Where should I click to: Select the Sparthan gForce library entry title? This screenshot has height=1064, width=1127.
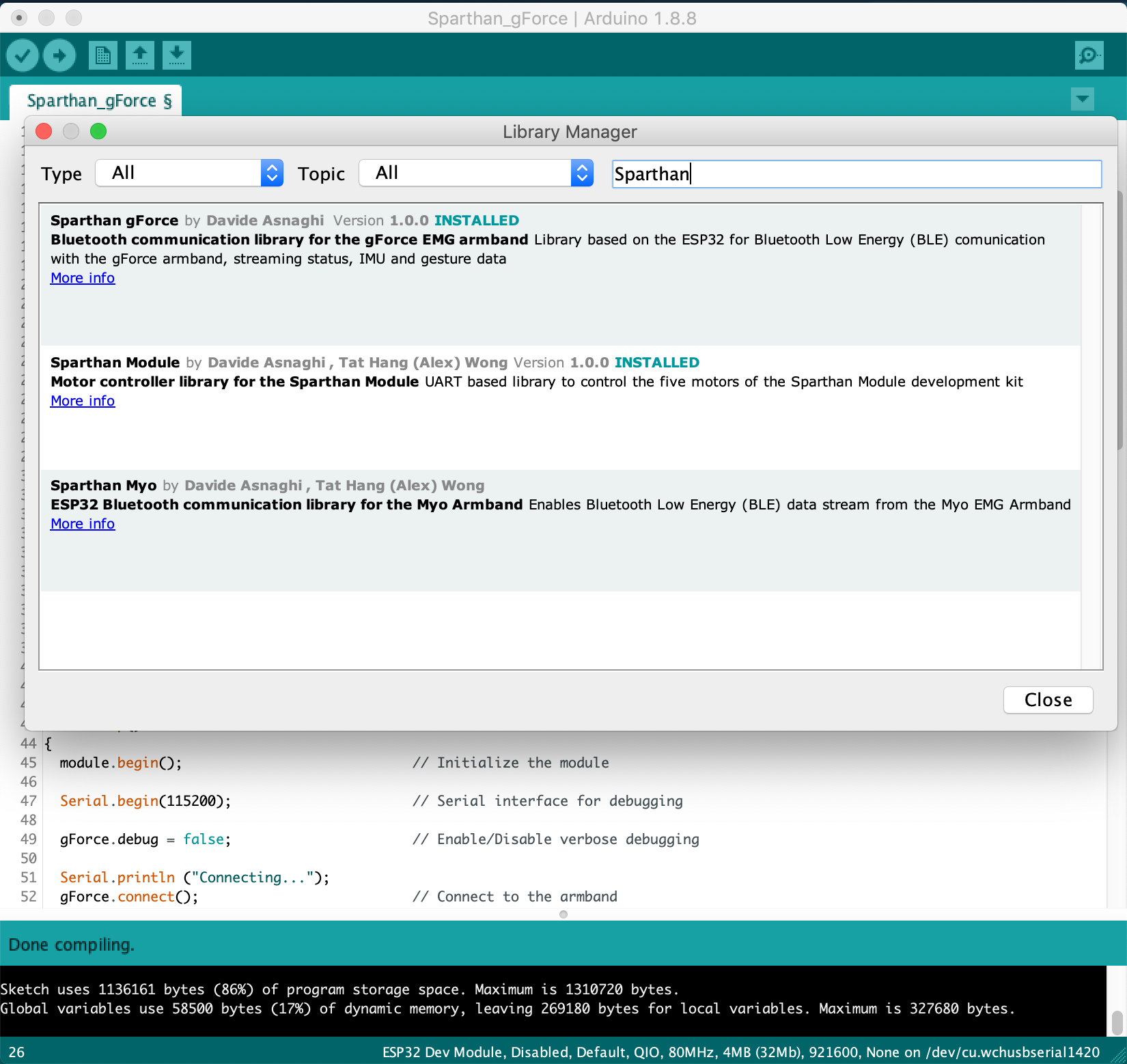(x=114, y=221)
